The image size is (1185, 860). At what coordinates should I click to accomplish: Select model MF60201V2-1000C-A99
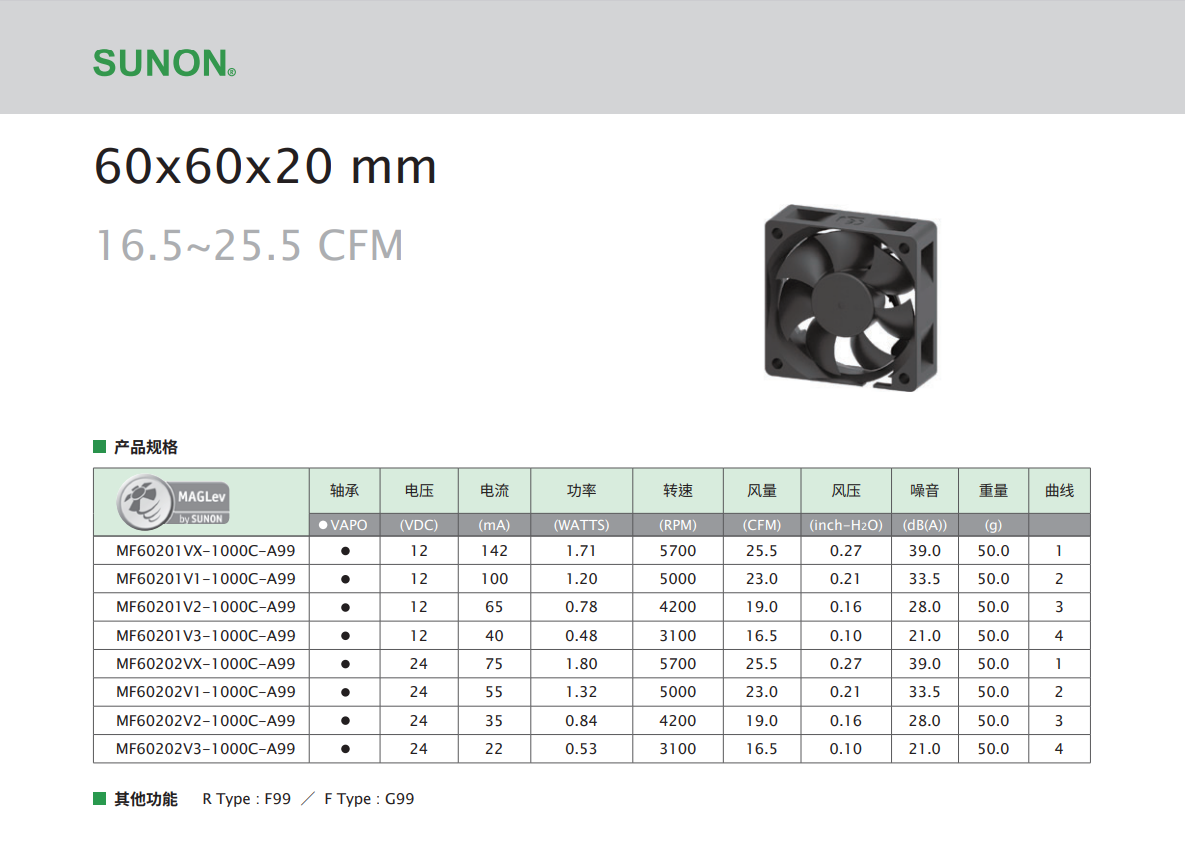coord(206,607)
